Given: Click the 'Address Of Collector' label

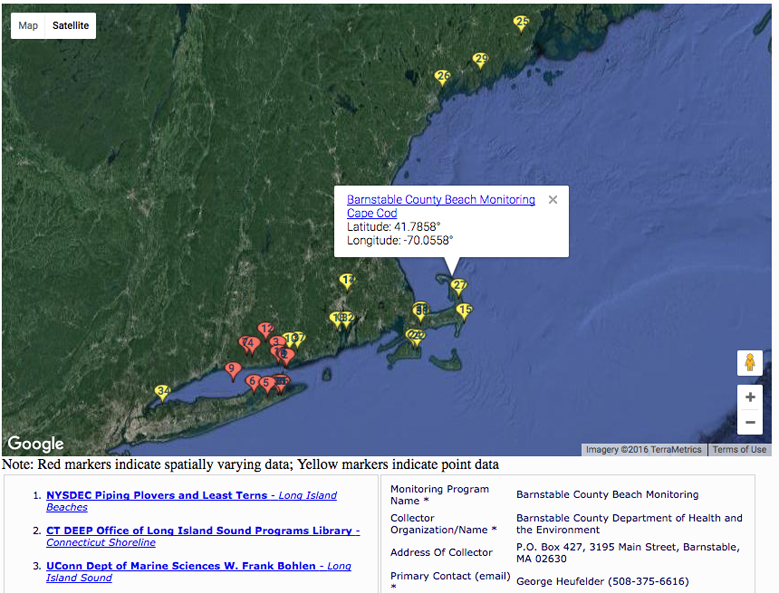Looking at the screenshot, I should (441, 552).
